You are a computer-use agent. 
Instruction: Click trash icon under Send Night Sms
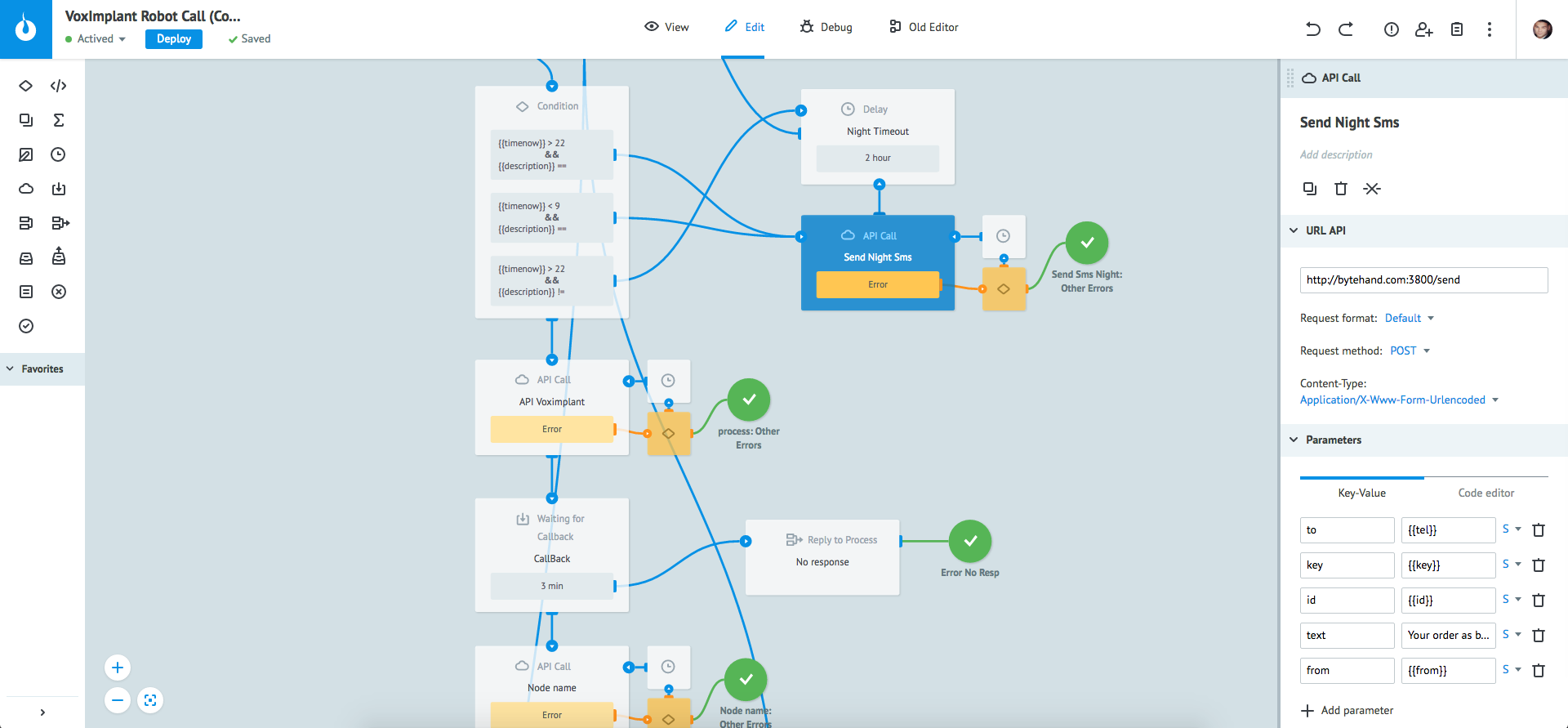point(1341,189)
